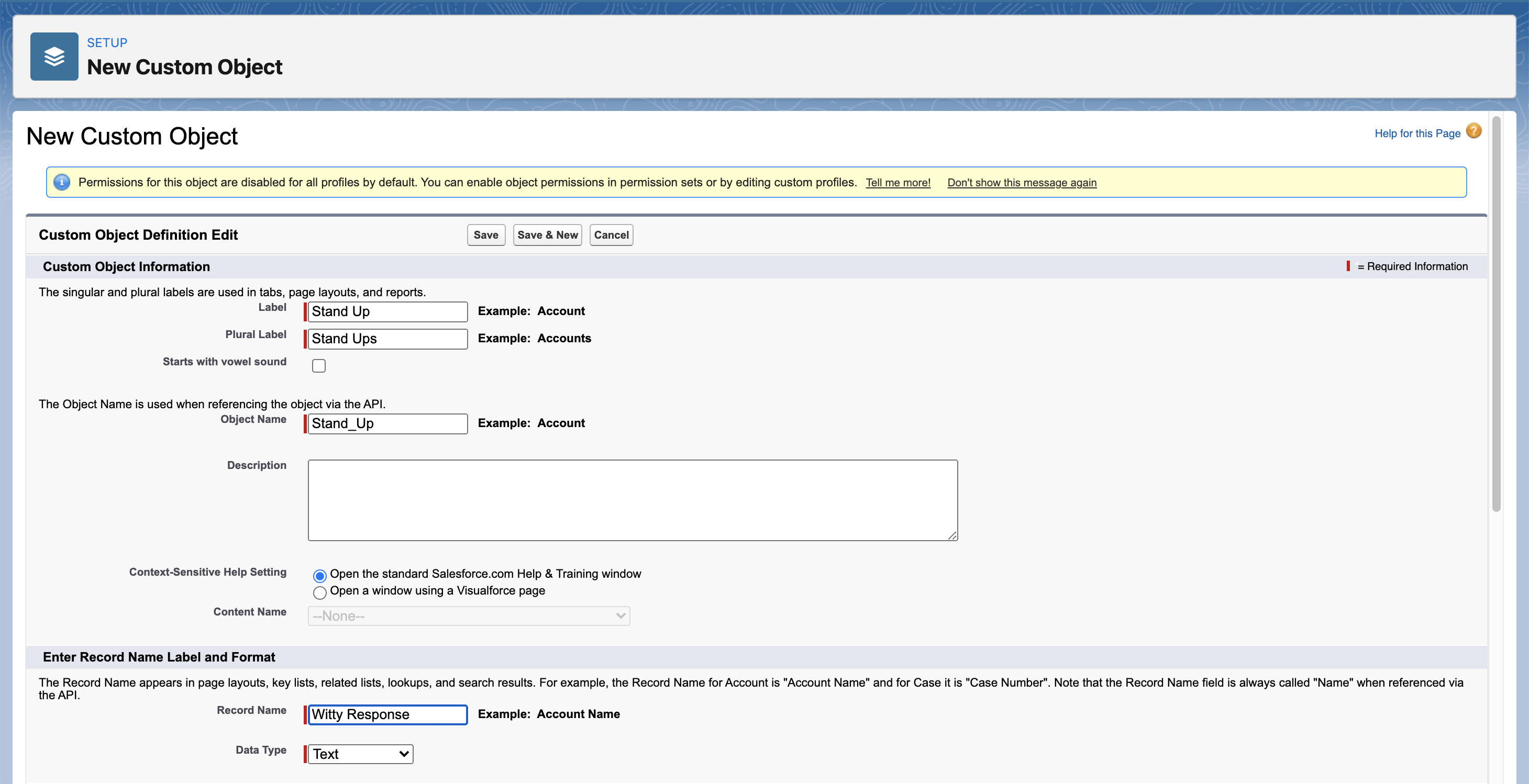
Task: Check Starts with vowel sound box
Action: click(319, 366)
